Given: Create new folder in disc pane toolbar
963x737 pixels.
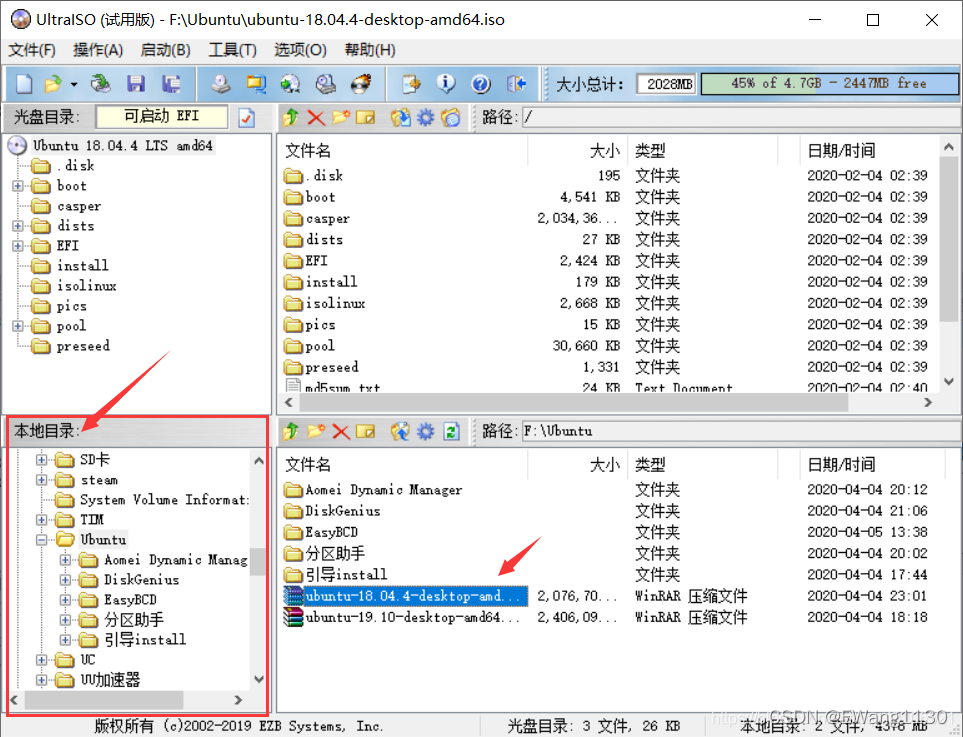Looking at the screenshot, I should (341, 117).
